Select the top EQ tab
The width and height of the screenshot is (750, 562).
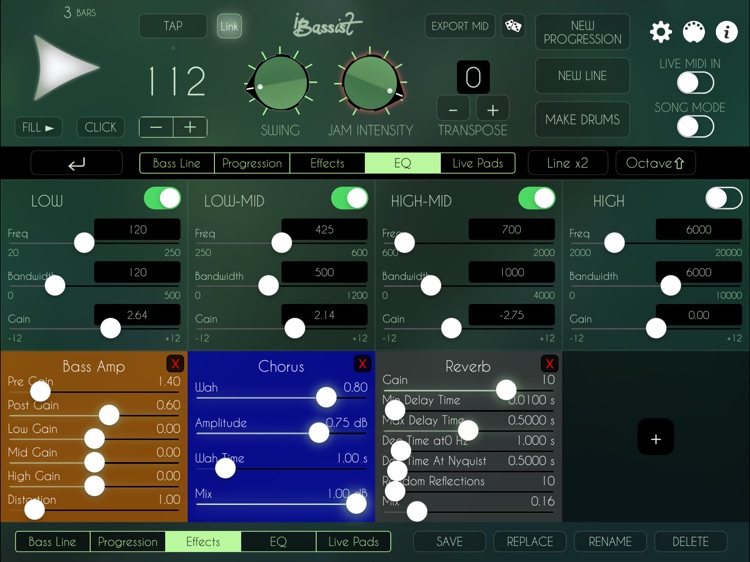pyautogui.click(x=403, y=163)
